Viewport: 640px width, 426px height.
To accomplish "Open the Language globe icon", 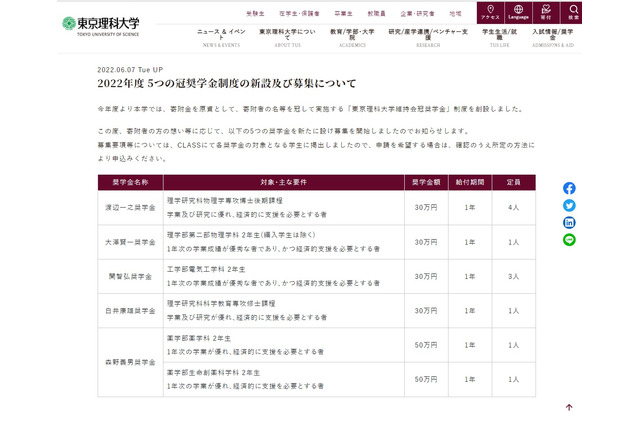I will pos(518,12).
